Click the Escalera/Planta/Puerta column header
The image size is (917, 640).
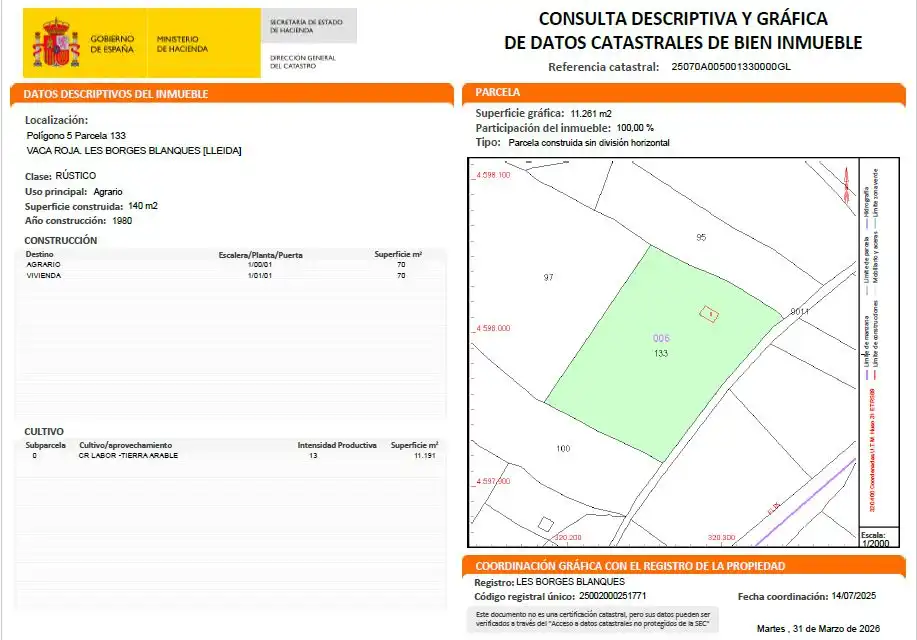[x=261, y=255]
